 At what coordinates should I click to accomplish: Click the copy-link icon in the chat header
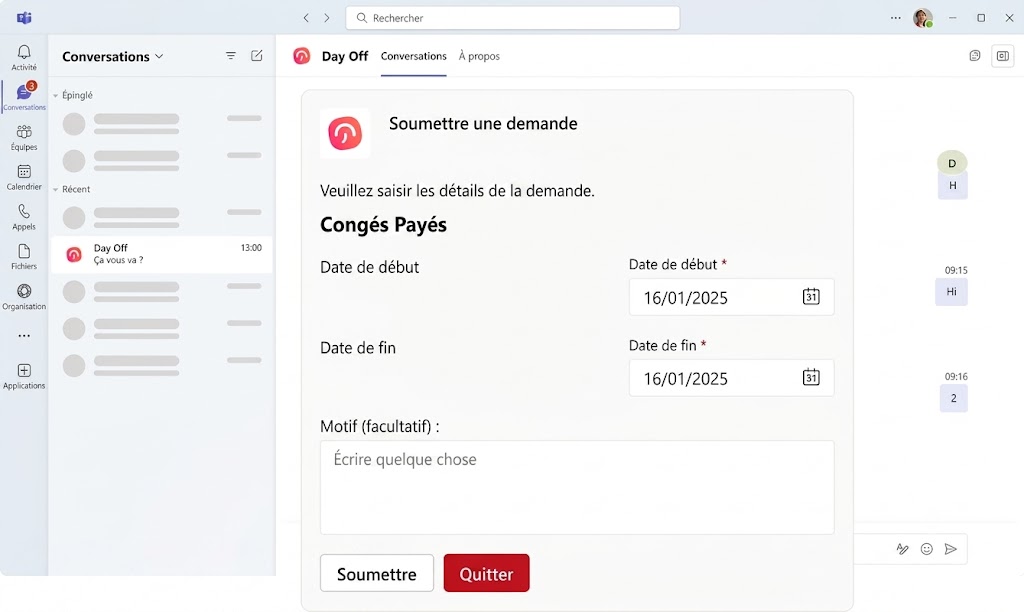pyautogui.click(x=974, y=56)
